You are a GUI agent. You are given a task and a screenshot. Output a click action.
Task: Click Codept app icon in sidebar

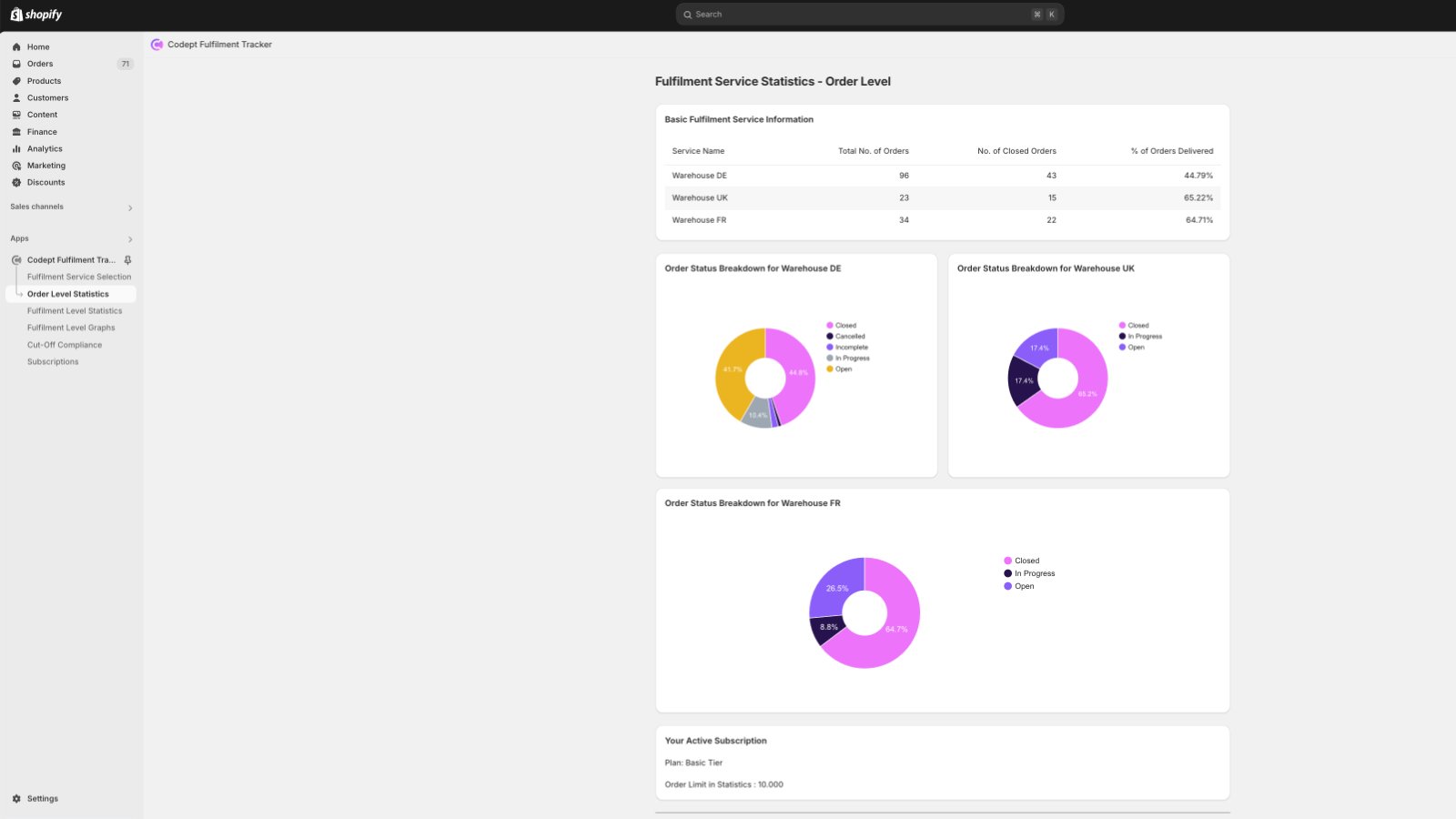(16, 260)
